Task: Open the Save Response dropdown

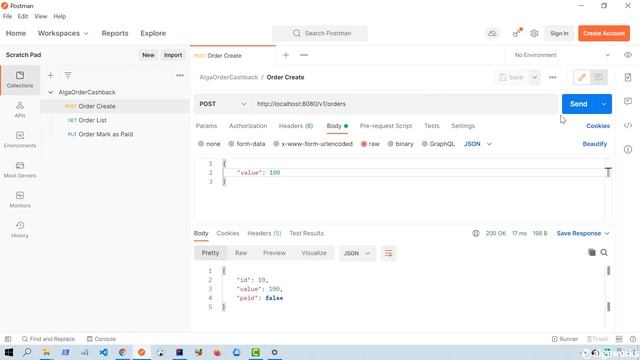Action: [583, 233]
